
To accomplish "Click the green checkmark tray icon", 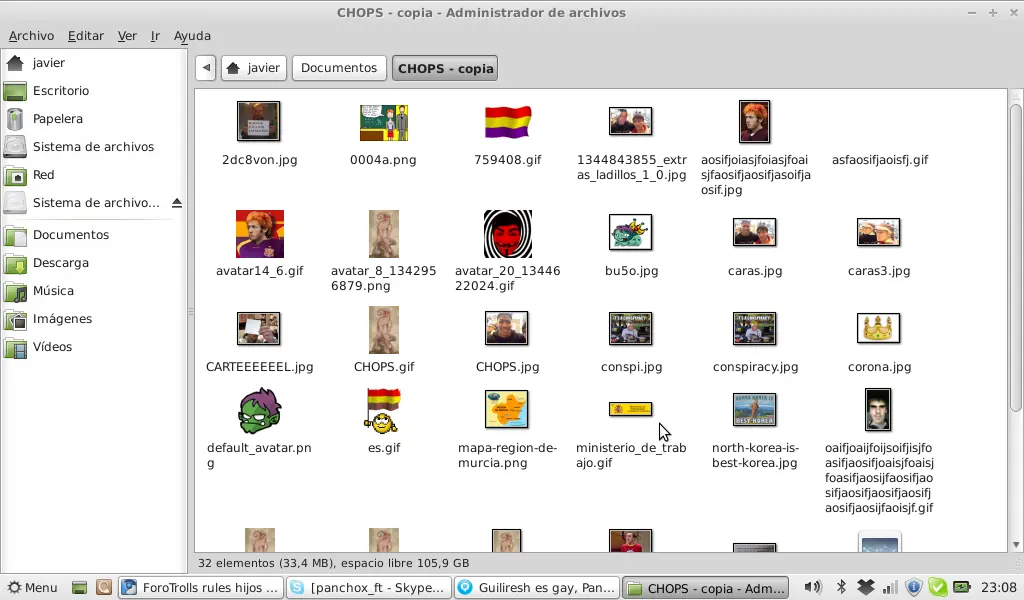I will 937,588.
